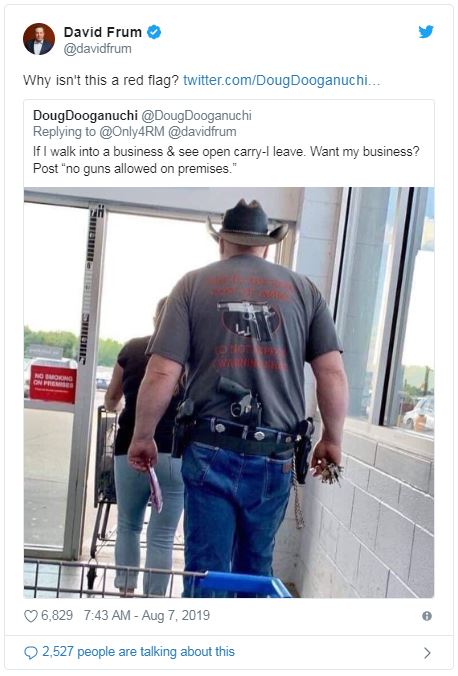Click the 'Why isn't this a red flag?' text
458x676 pixels.
pos(101,80)
